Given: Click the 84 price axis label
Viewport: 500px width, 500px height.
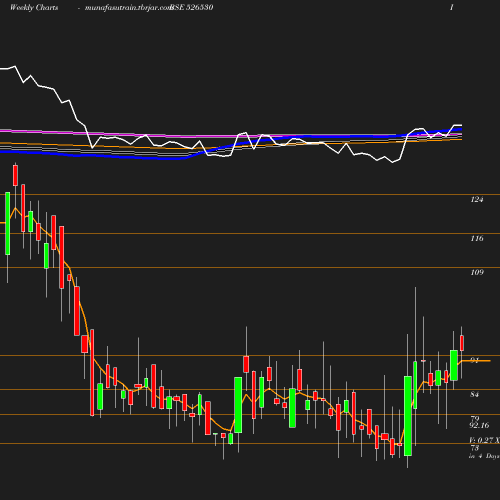Looking at the screenshot, I should click(474, 394).
